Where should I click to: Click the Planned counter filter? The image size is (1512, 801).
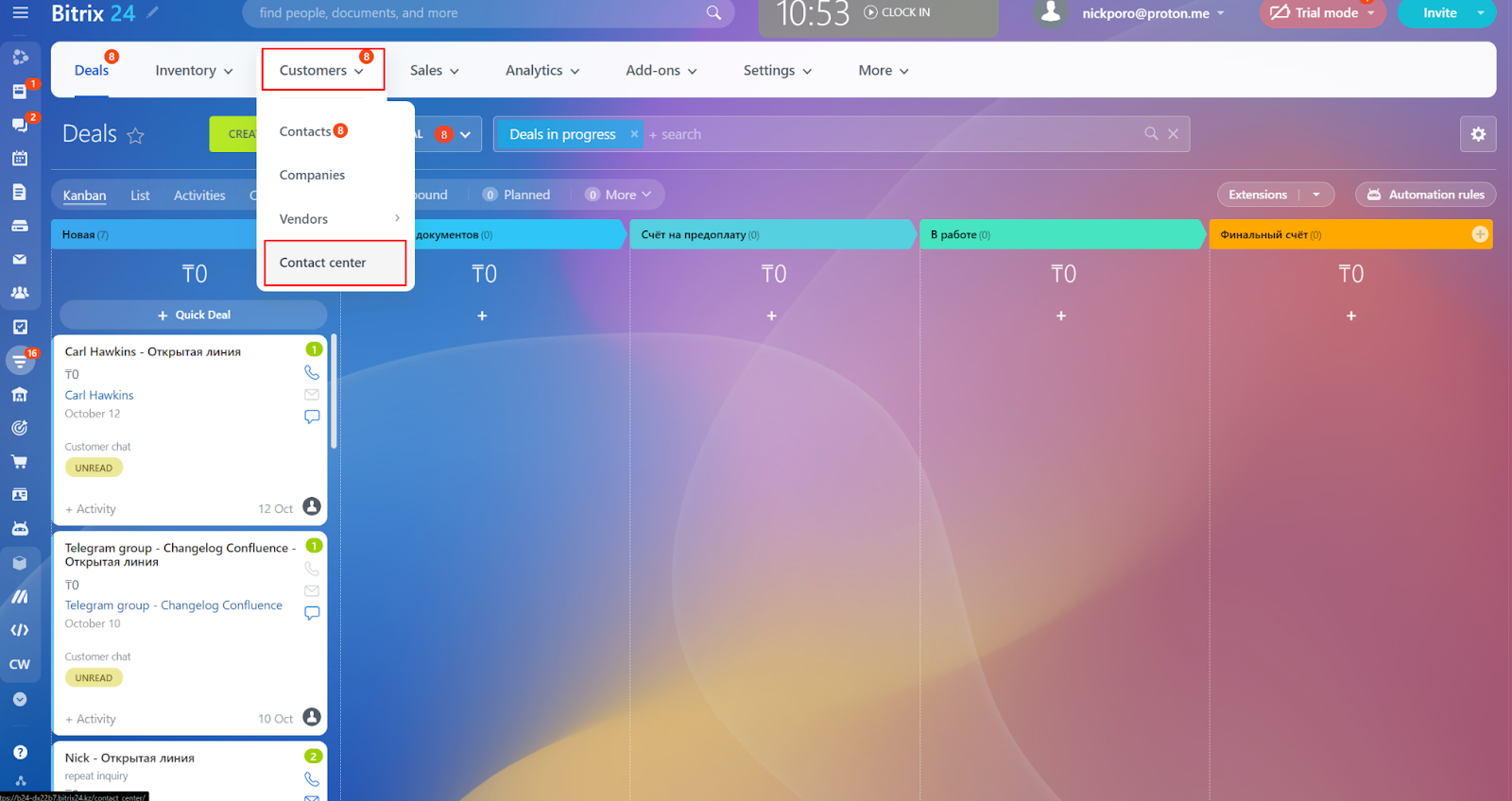click(516, 195)
